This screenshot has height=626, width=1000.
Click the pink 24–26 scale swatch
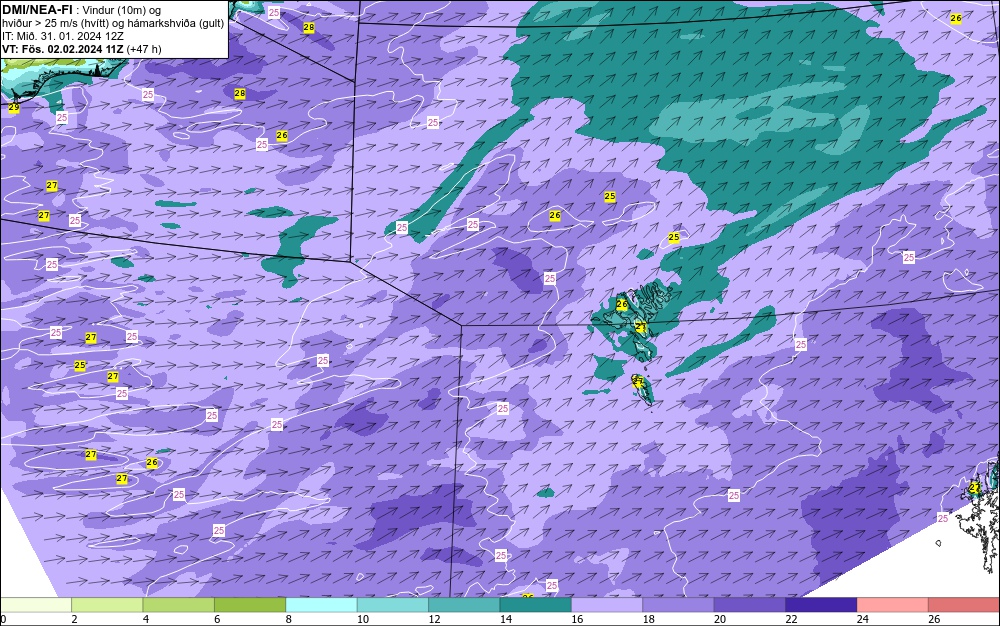pos(893,605)
